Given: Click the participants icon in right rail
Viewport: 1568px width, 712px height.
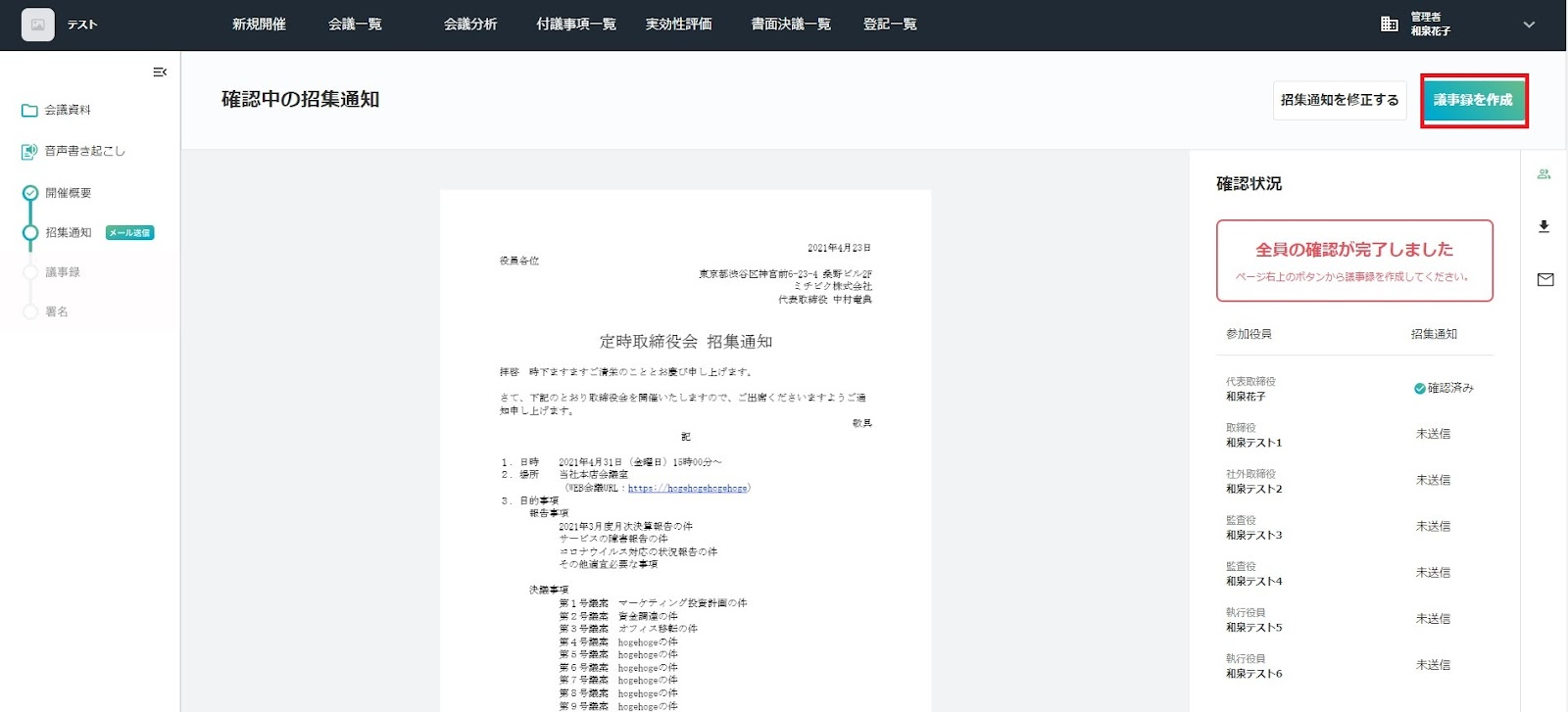Looking at the screenshot, I should pos(1544,174).
